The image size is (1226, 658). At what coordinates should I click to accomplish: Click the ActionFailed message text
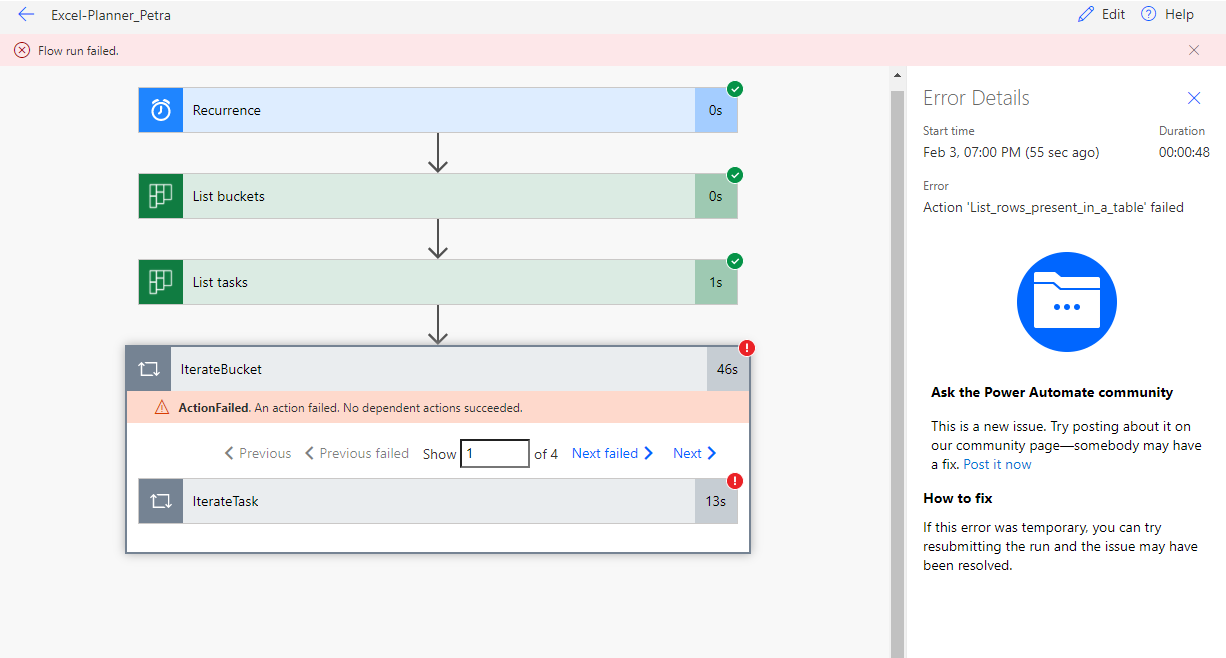[x=350, y=408]
